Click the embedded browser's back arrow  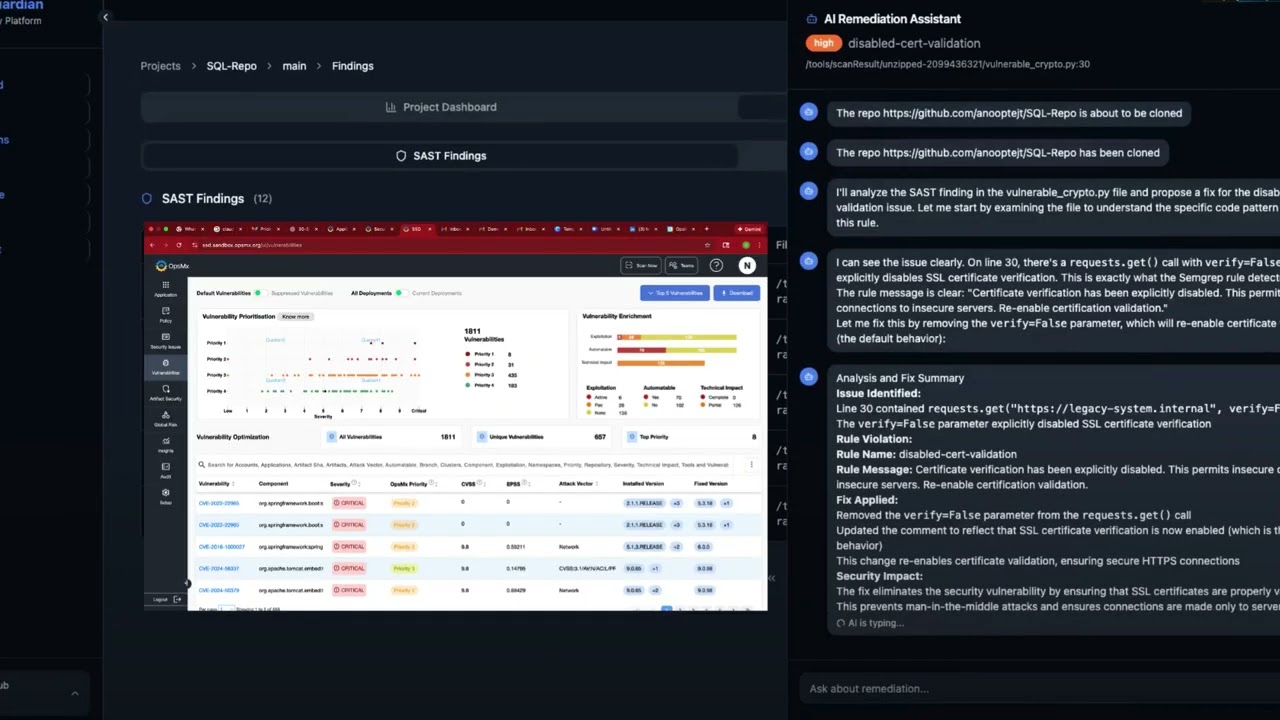pyautogui.click(x=154, y=245)
